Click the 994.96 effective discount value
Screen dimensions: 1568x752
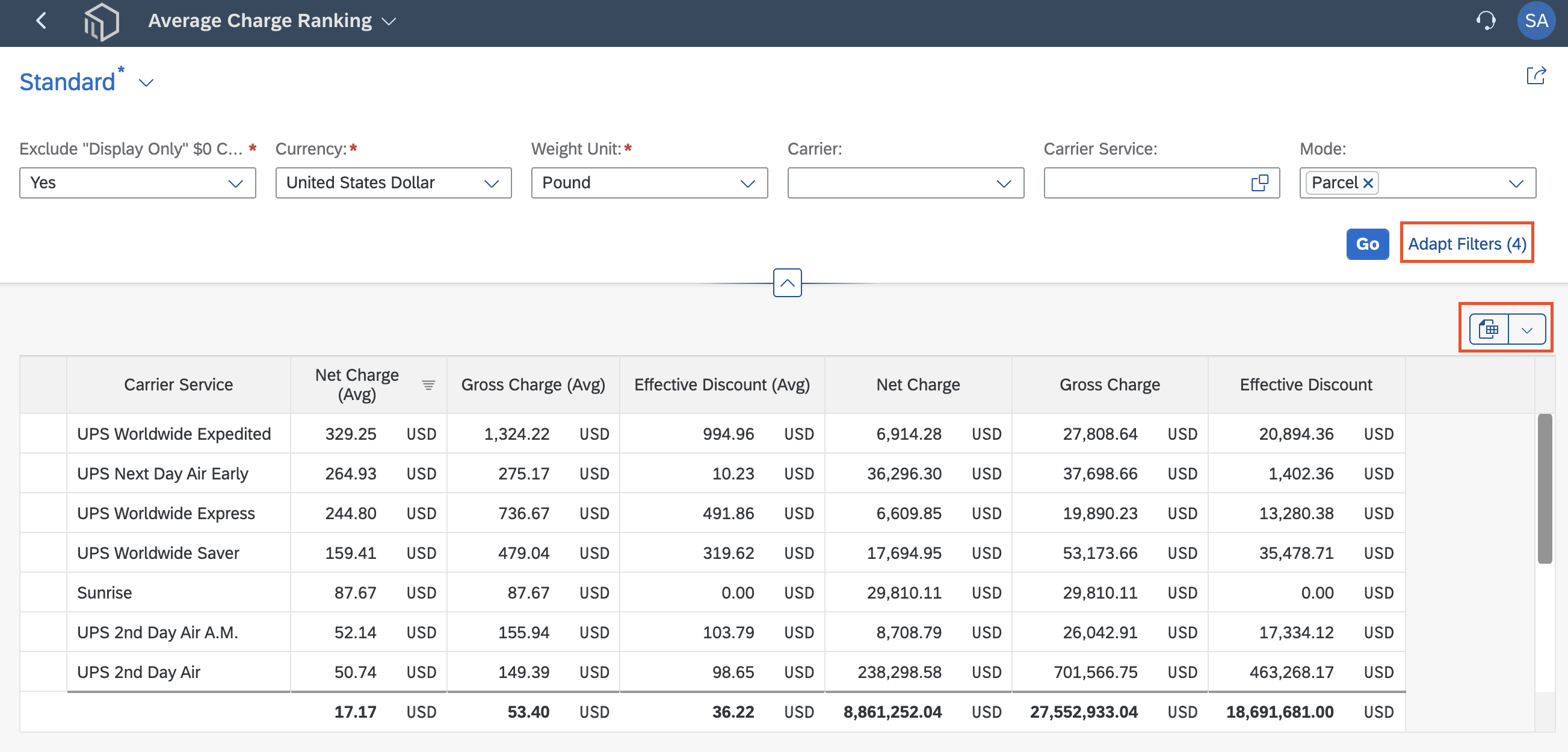(728, 434)
